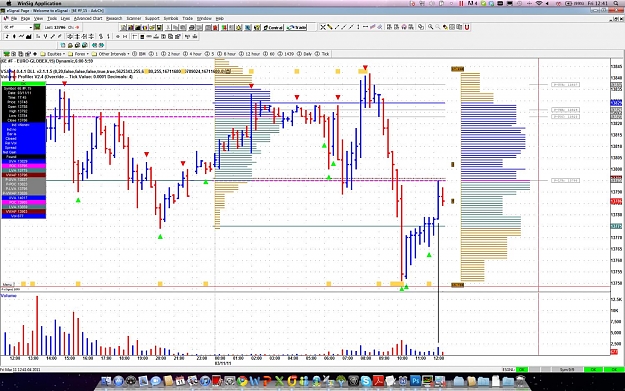Click the Wi-Fi icon in menu bar
The width and height of the screenshot is (625, 391).
tap(539, 3)
